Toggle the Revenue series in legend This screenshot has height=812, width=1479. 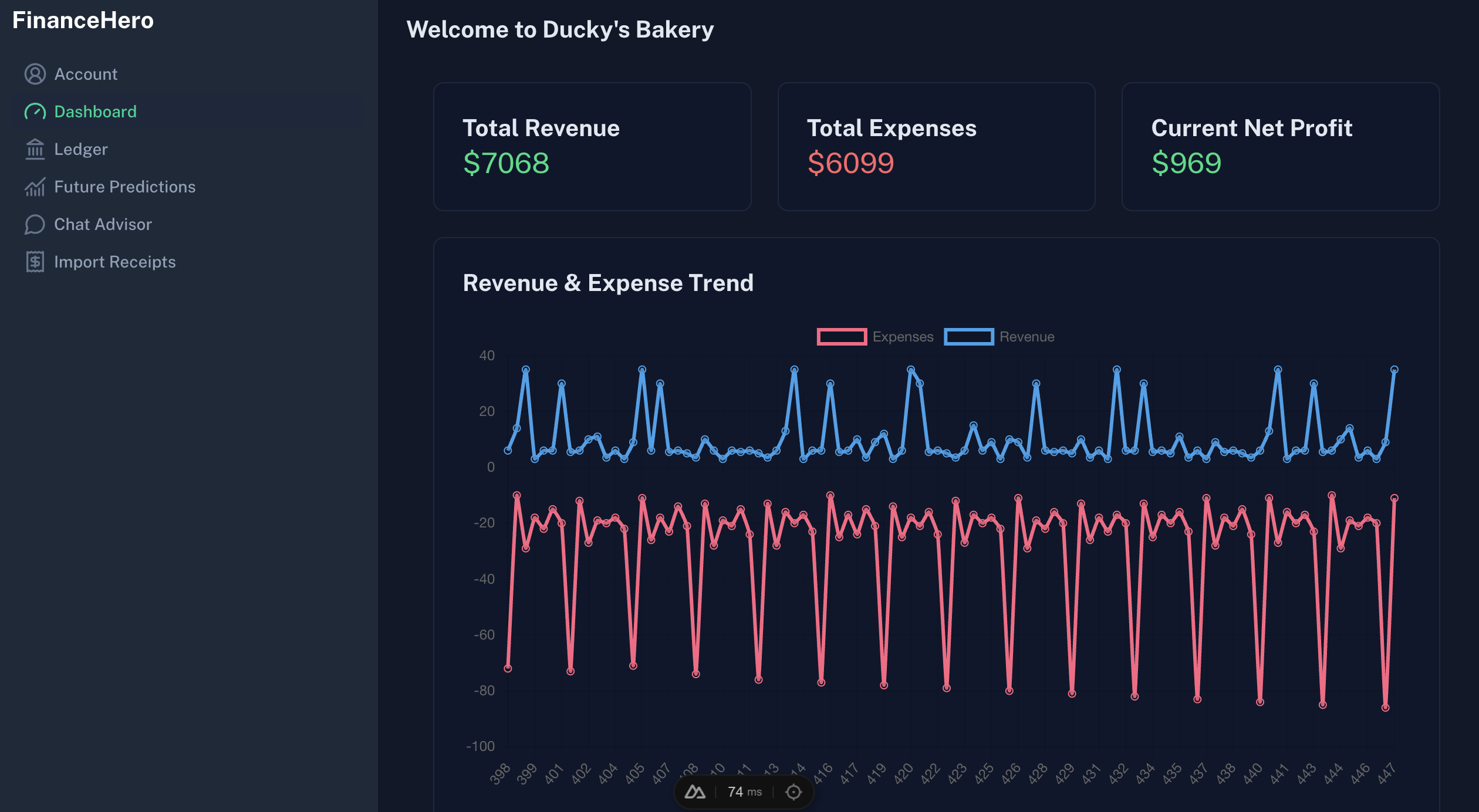point(1027,337)
